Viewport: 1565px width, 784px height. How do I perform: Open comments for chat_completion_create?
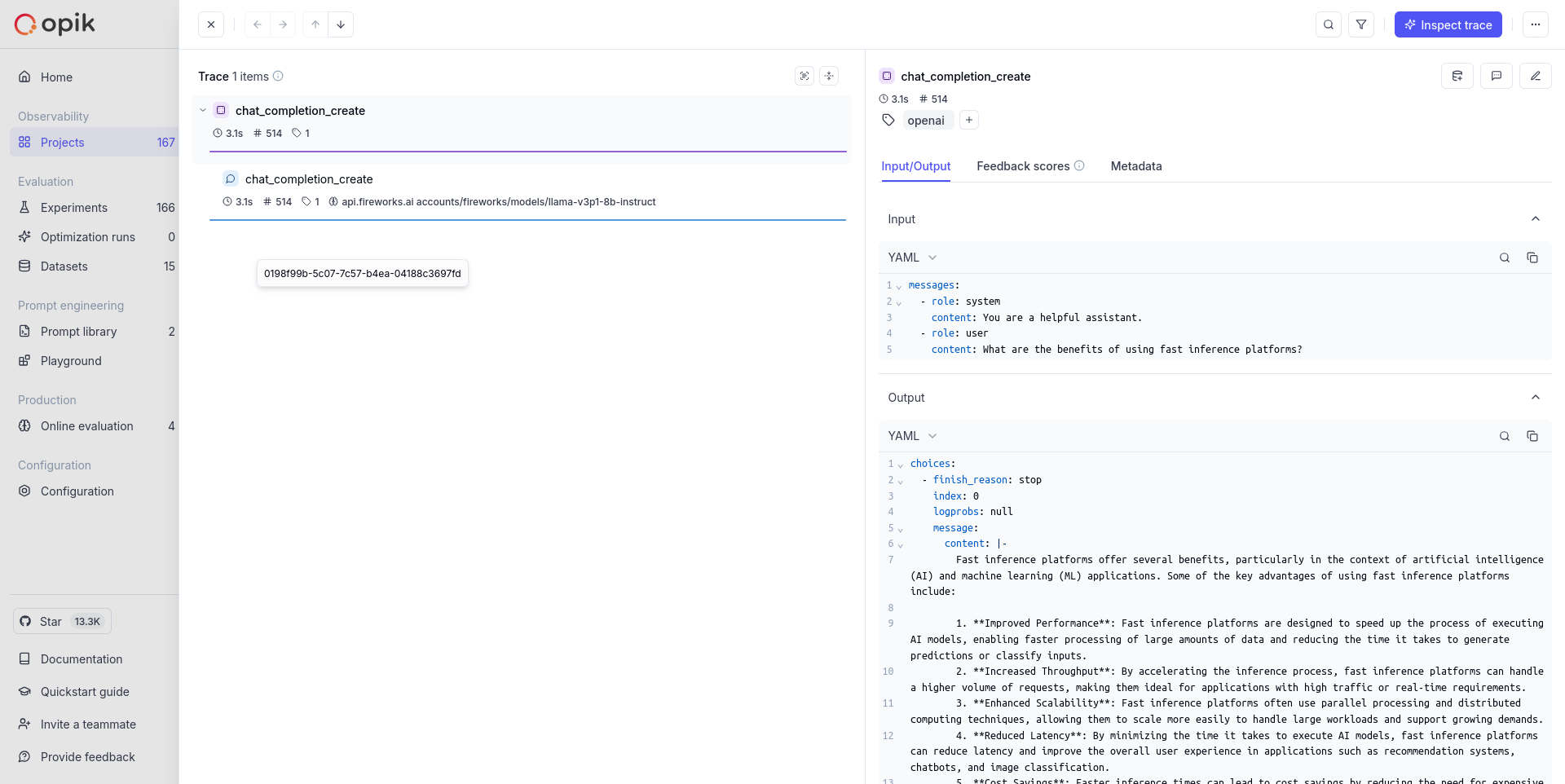tap(1497, 76)
